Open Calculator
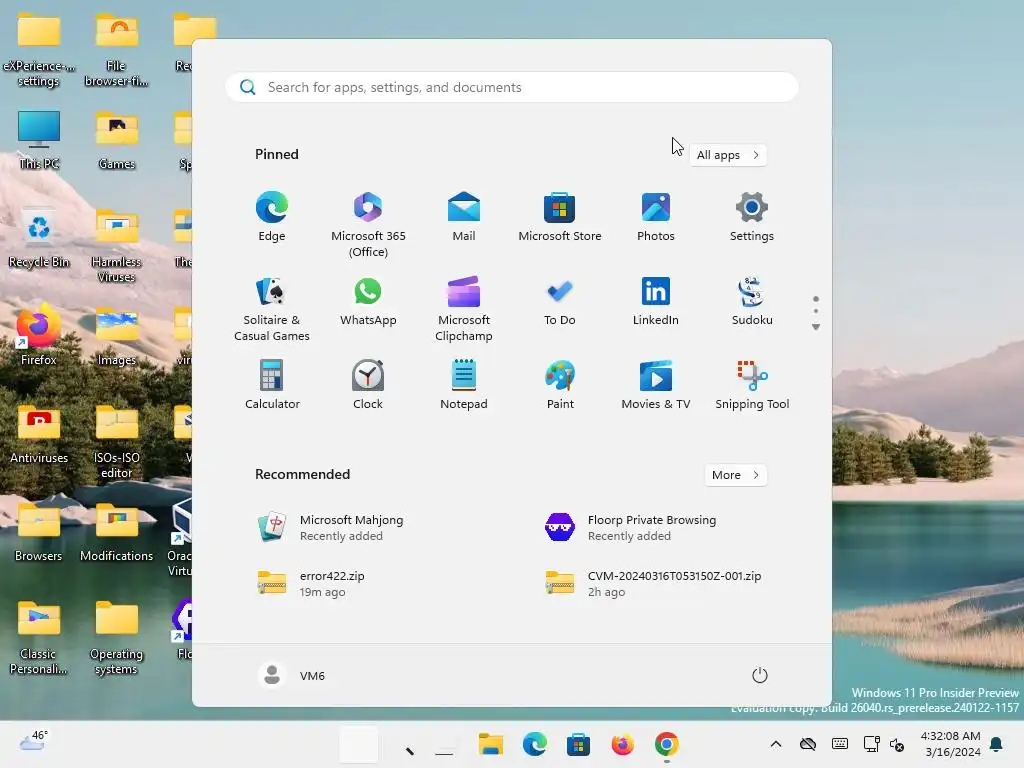 point(272,385)
